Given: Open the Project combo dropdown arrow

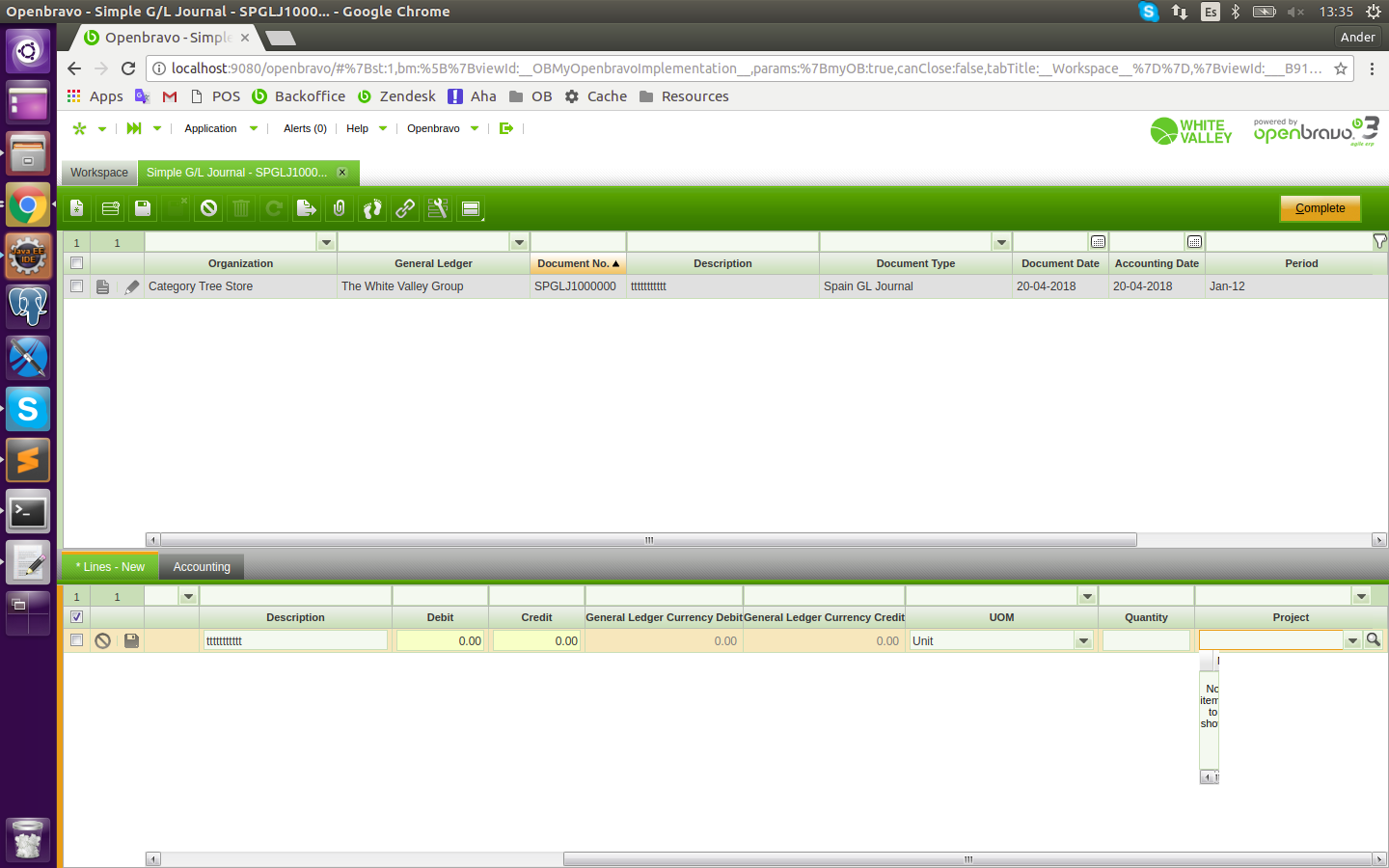Looking at the screenshot, I should pos(1352,640).
